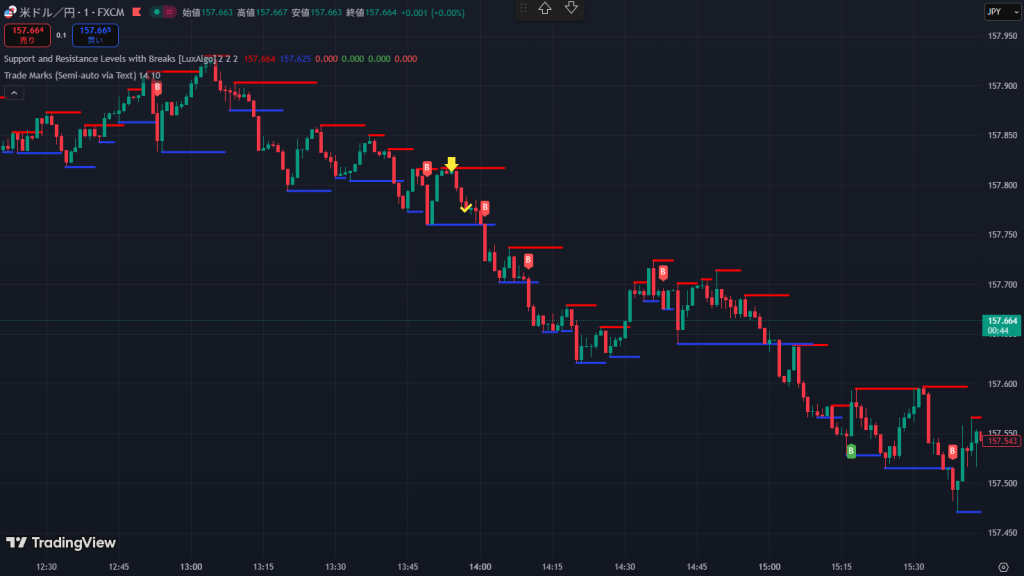The height and width of the screenshot is (576, 1024).
Task: Click the green B break label
Action: tap(851, 451)
